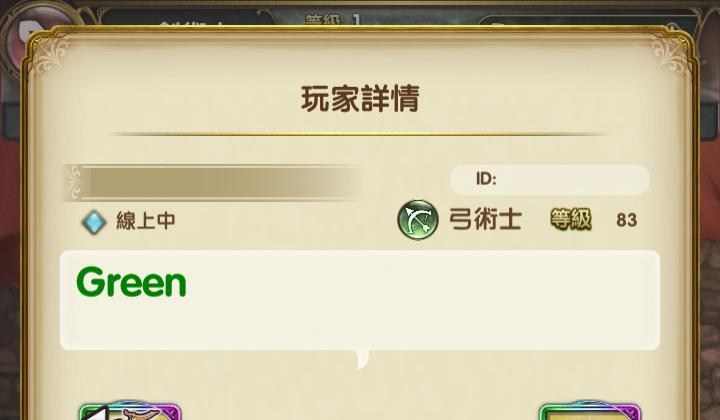The width and height of the screenshot is (720, 420).
Task: Tap the 線上中 online status text
Action: tap(146, 221)
